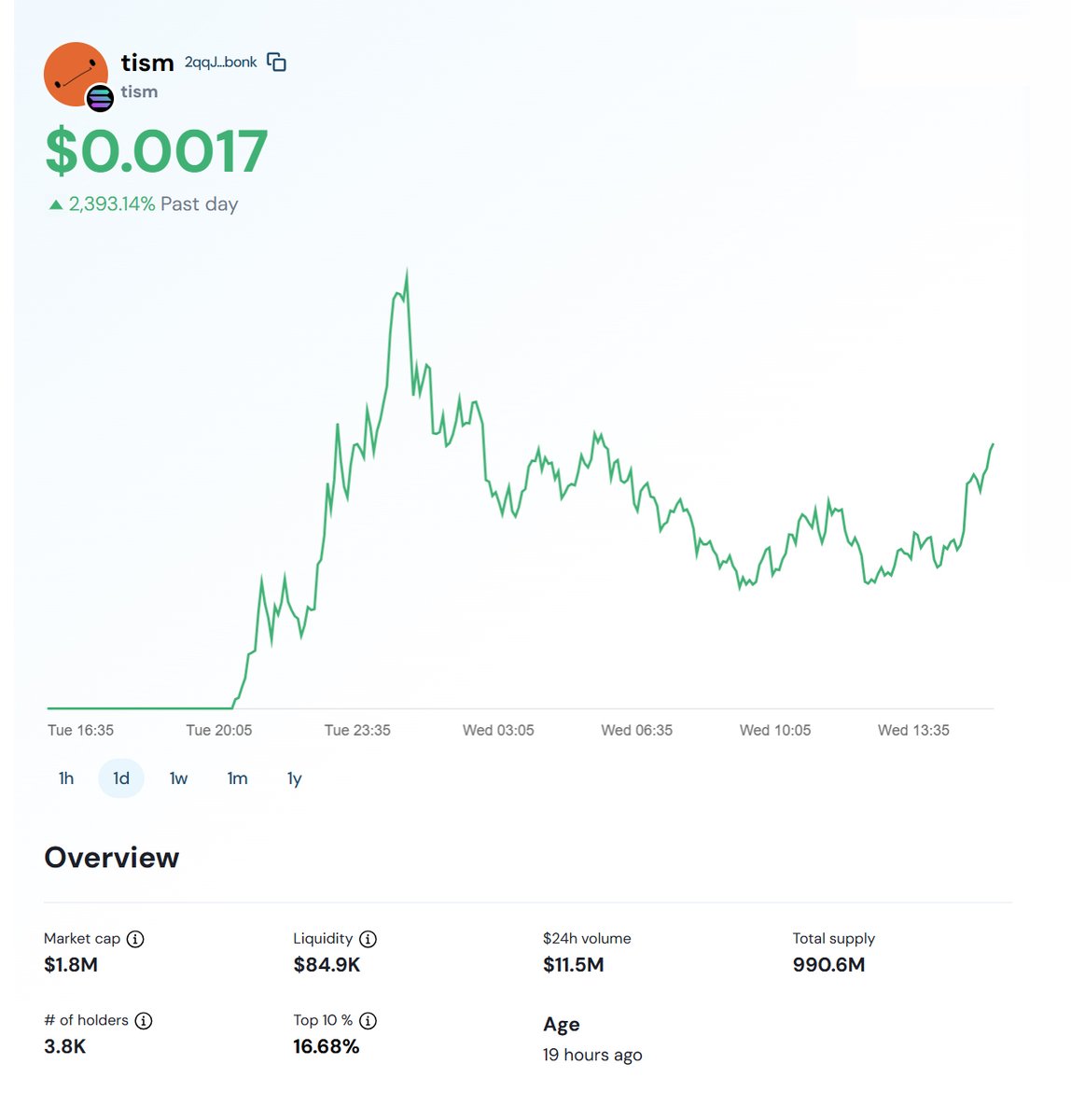Select the 1d chart timeframe

tap(121, 778)
